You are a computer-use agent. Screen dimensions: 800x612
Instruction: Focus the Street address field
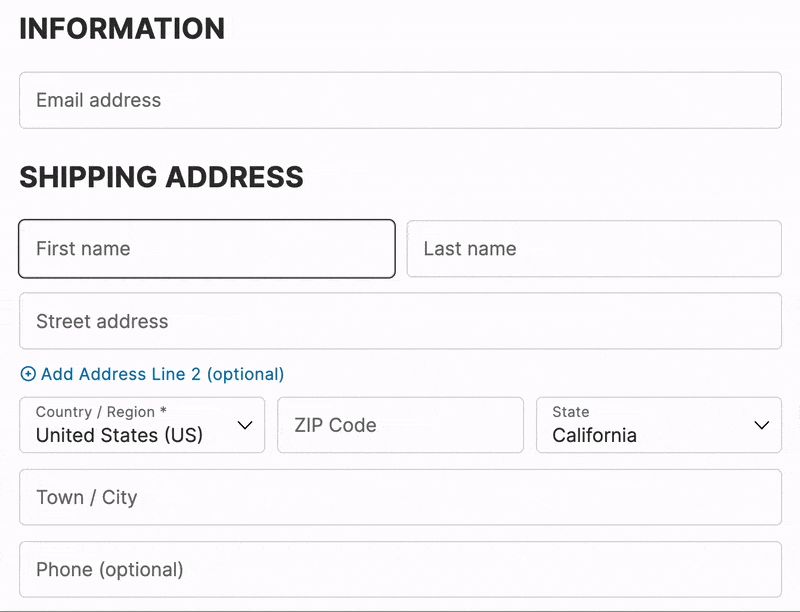point(400,321)
